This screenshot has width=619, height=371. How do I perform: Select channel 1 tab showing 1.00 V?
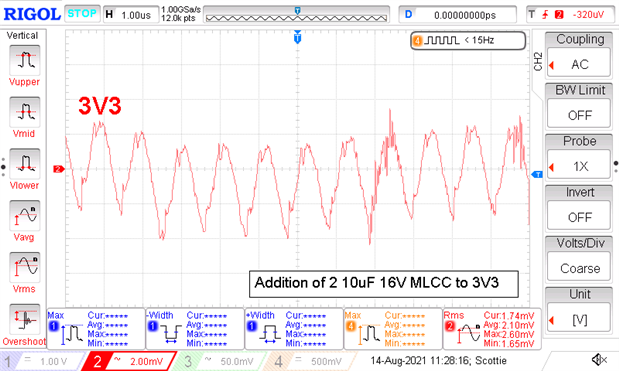(x=41, y=361)
